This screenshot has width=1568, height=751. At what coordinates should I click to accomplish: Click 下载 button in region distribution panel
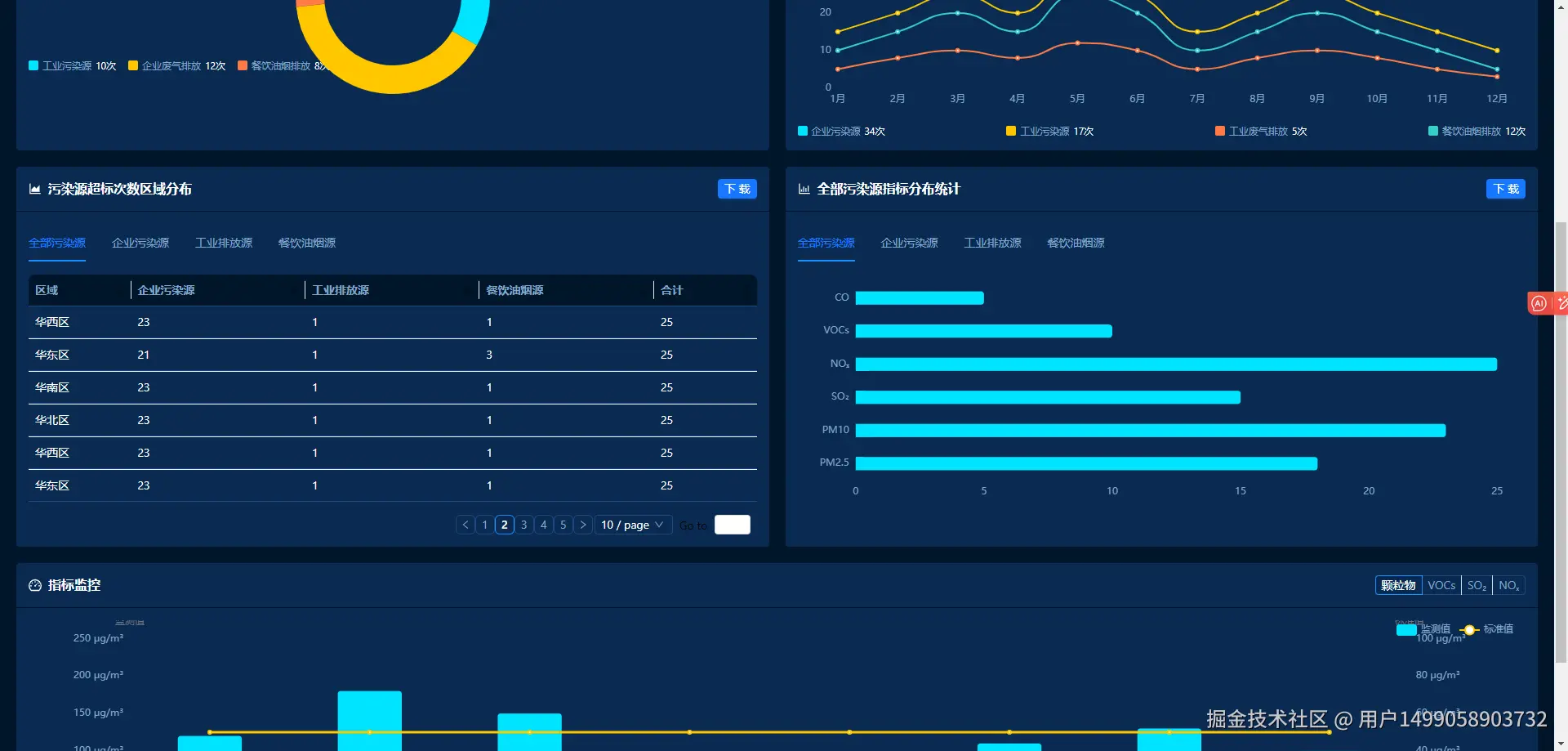737,189
